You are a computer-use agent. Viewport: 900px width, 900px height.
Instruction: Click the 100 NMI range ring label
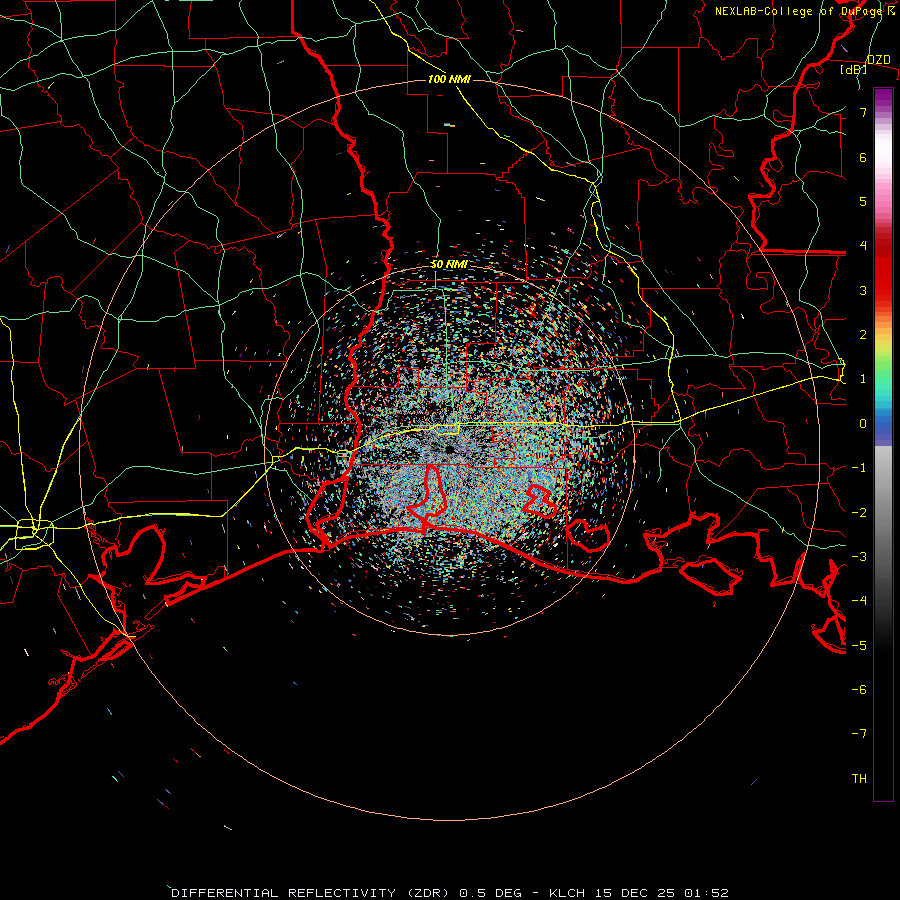(449, 79)
